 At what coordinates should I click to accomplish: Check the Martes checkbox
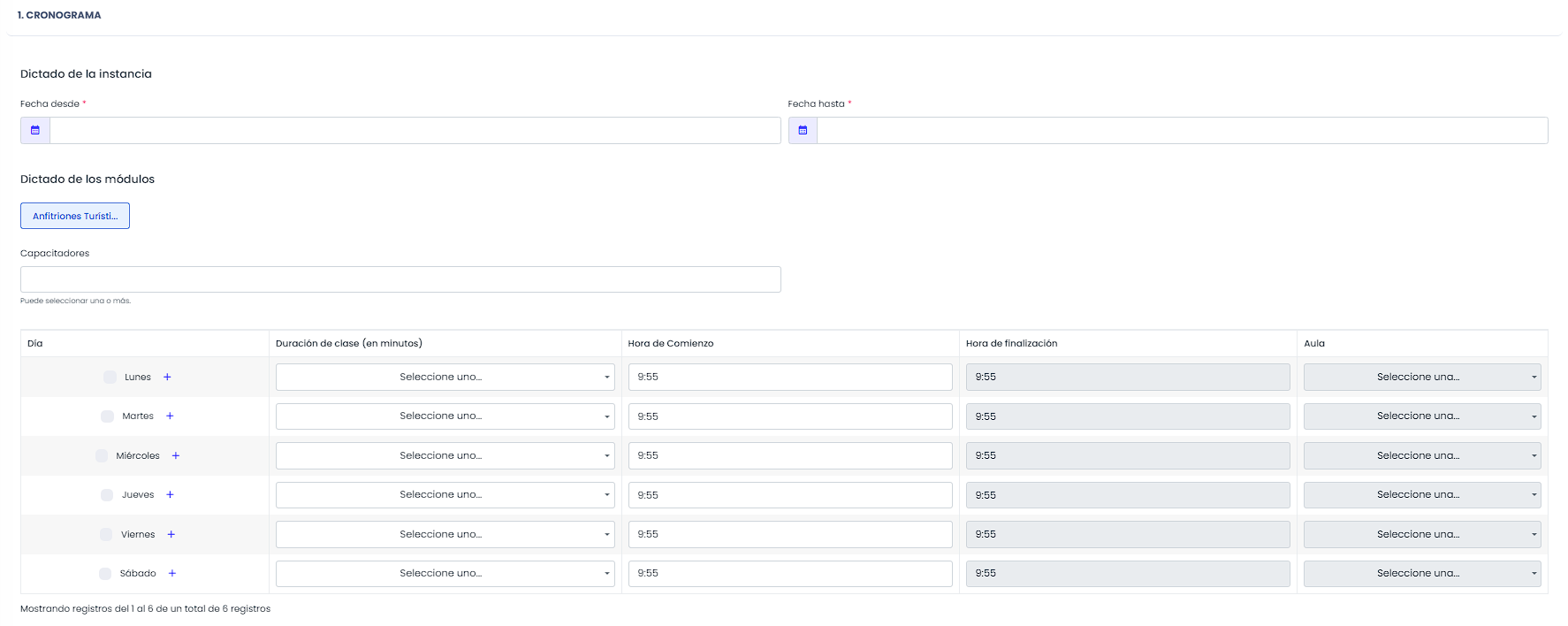tap(107, 416)
